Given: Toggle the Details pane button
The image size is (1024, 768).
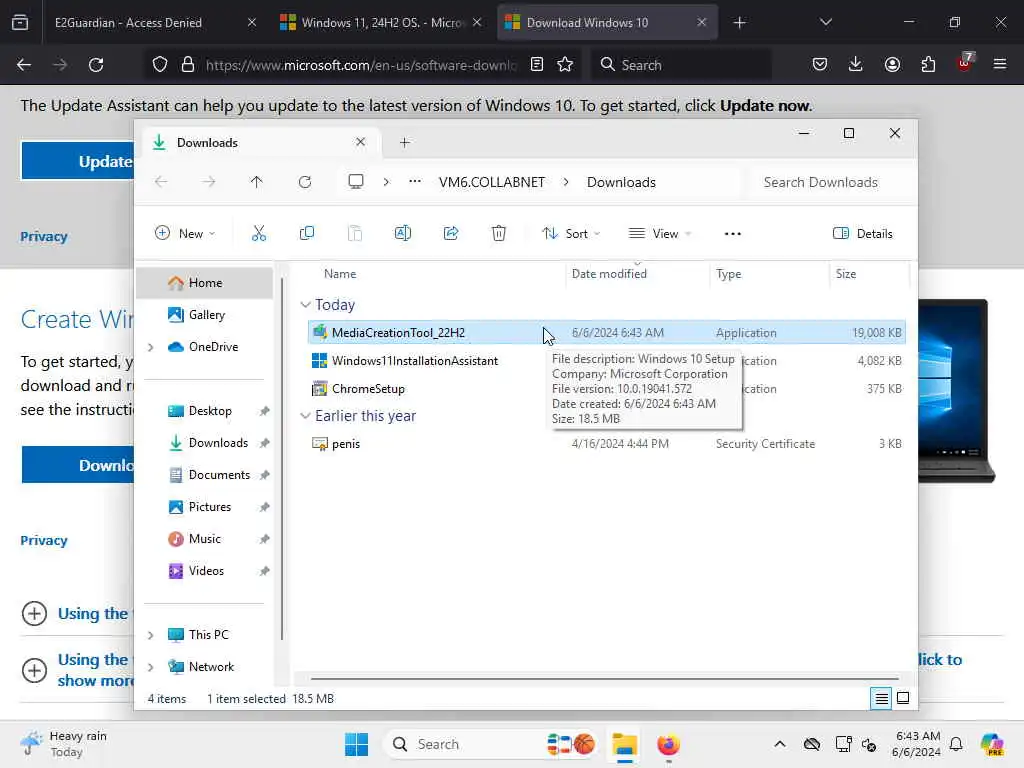Looking at the screenshot, I should [863, 234].
